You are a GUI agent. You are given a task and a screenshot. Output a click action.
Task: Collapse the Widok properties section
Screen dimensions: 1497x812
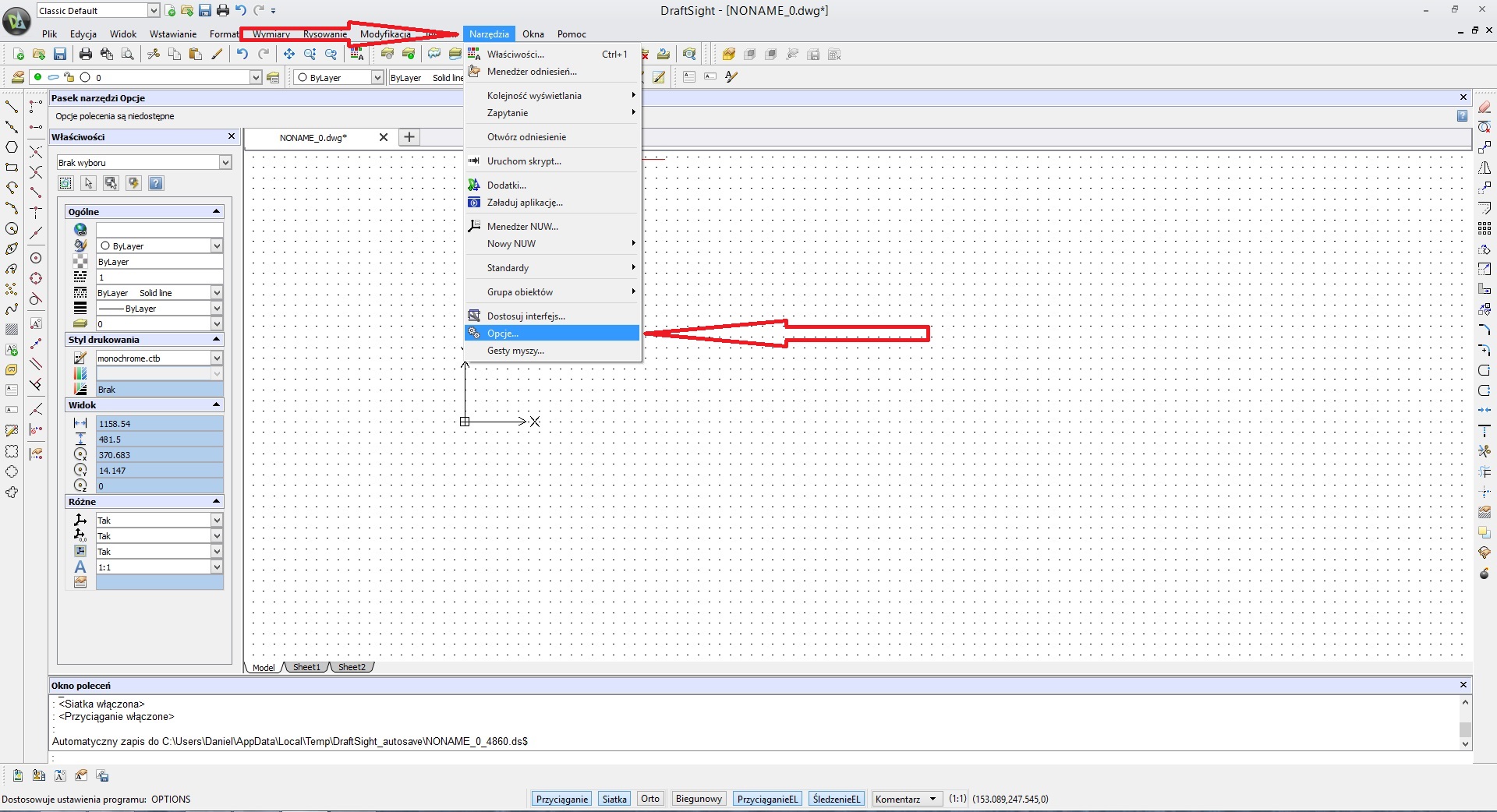217,404
